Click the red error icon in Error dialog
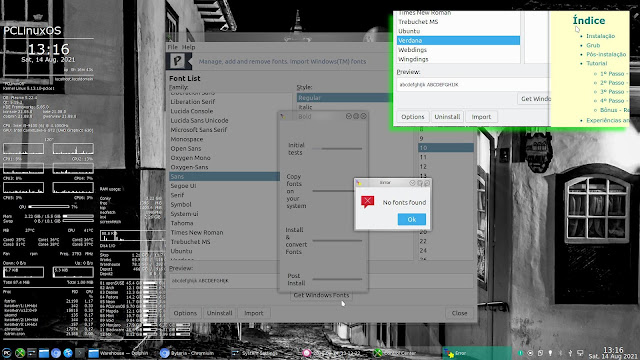The width and height of the screenshot is (640, 360). (367, 202)
